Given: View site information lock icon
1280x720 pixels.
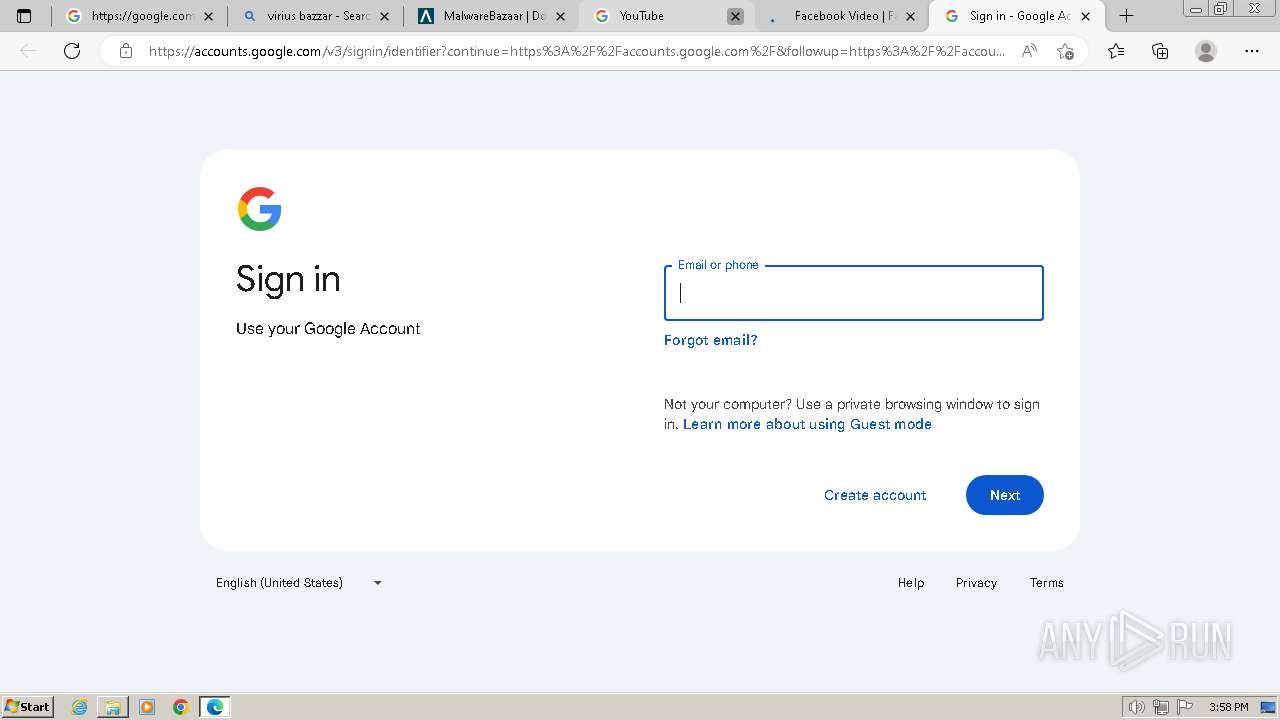Looking at the screenshot, I should pyautogui.click(x=126, y=51).
